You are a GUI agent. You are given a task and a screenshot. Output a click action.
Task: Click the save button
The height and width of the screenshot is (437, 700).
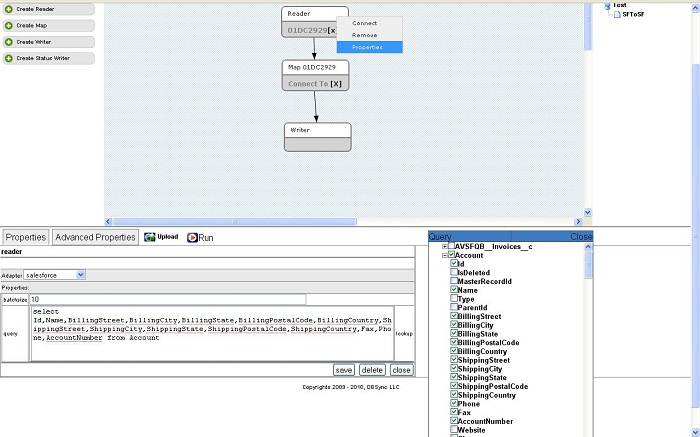pos(344,370)
